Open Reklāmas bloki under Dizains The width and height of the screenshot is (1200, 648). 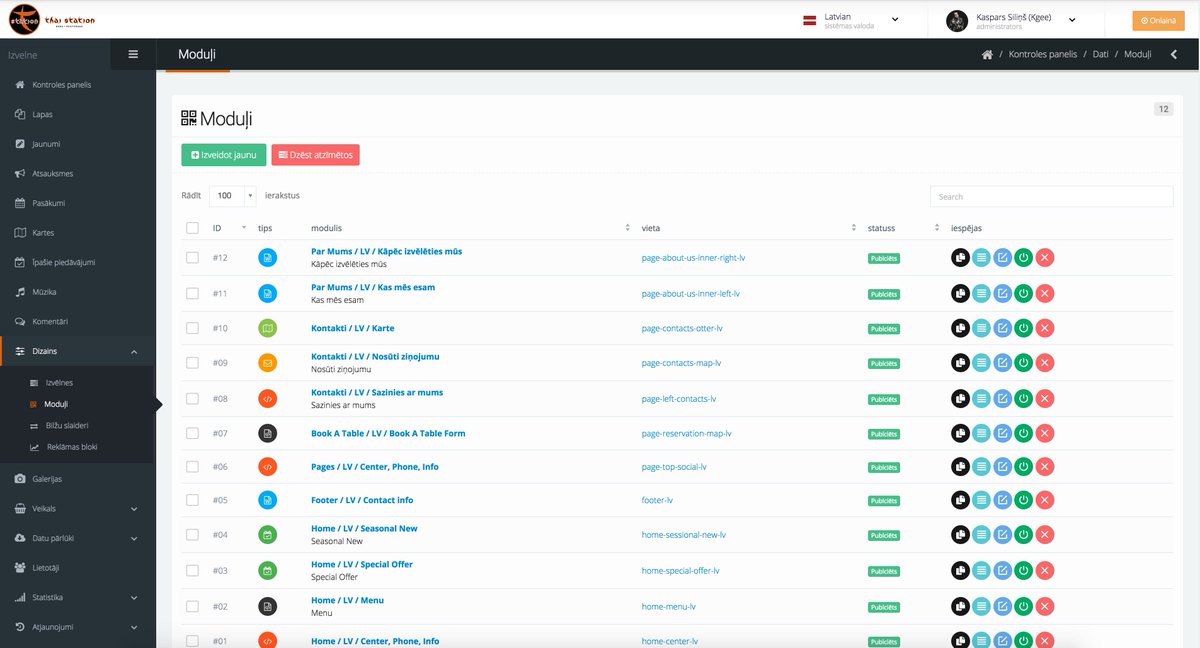pyautogui.click(x=72, y=447)
